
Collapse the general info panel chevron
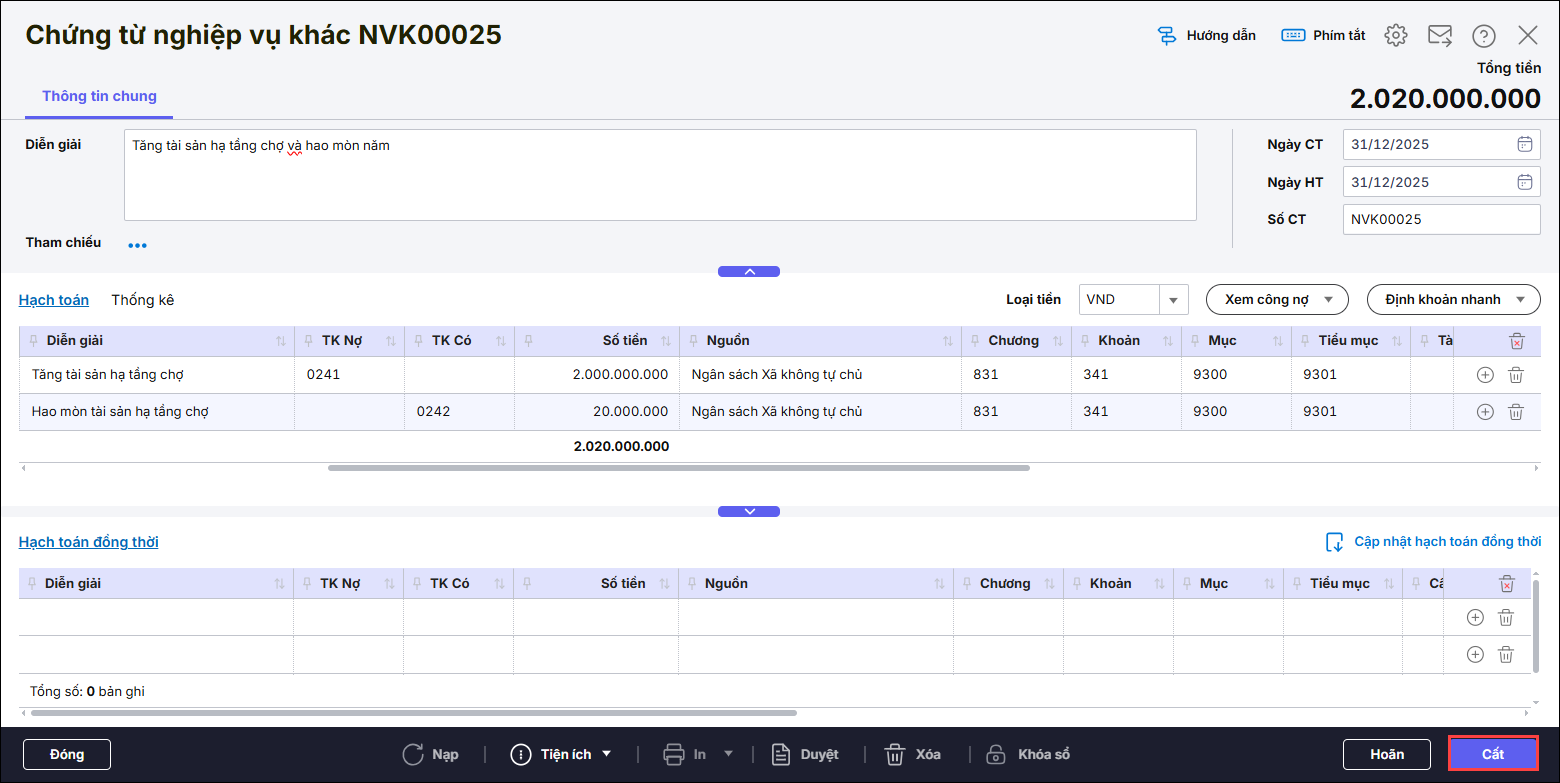pyautogui.click(x=748, y=271)
